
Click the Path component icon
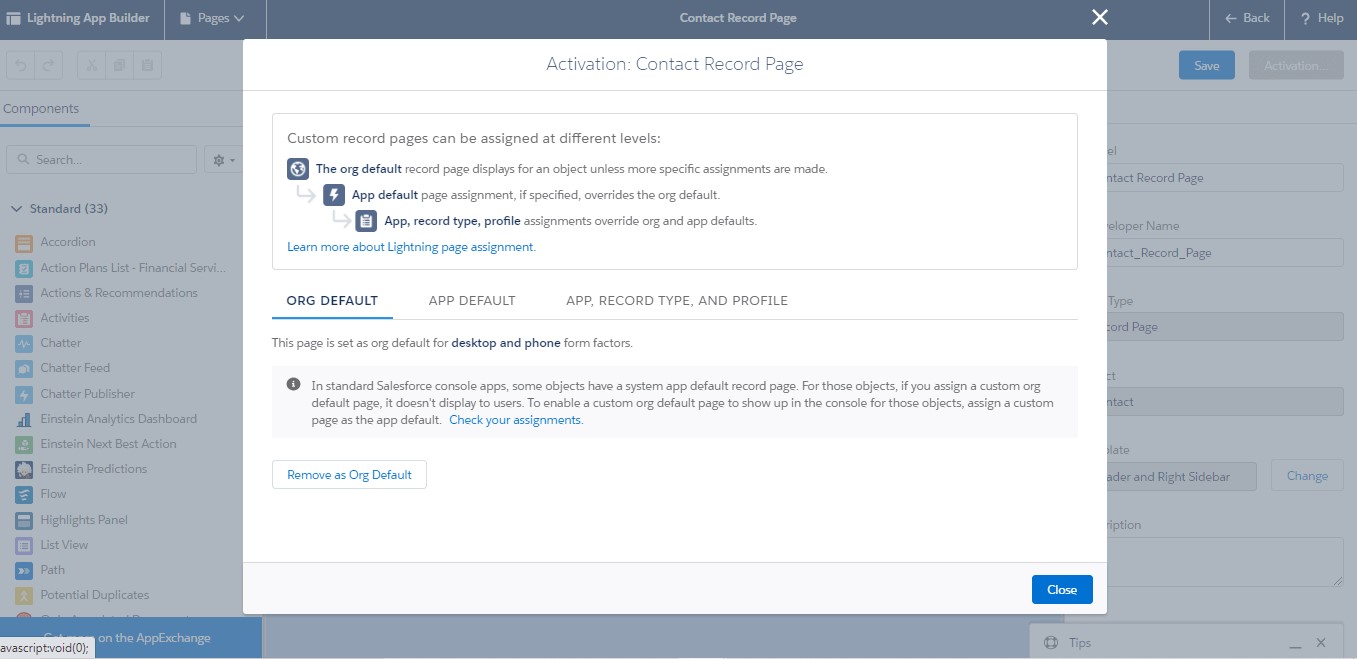click(x=24, y=569)
